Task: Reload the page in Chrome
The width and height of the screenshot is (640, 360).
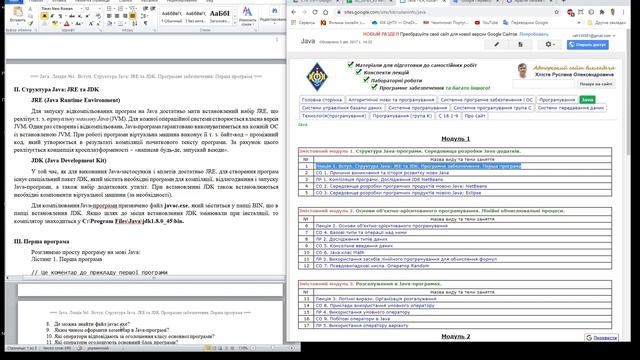Action: point(315,12)
